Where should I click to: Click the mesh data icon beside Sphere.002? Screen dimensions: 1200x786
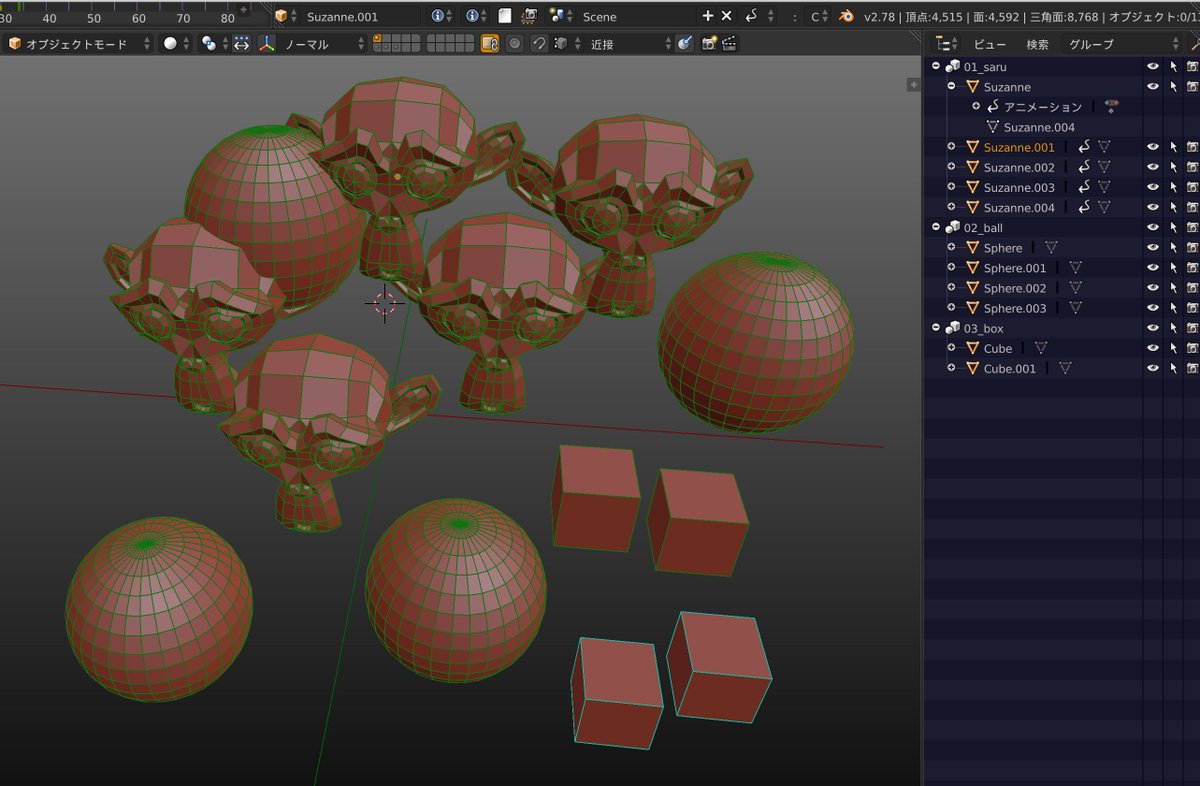[1075, 288]
